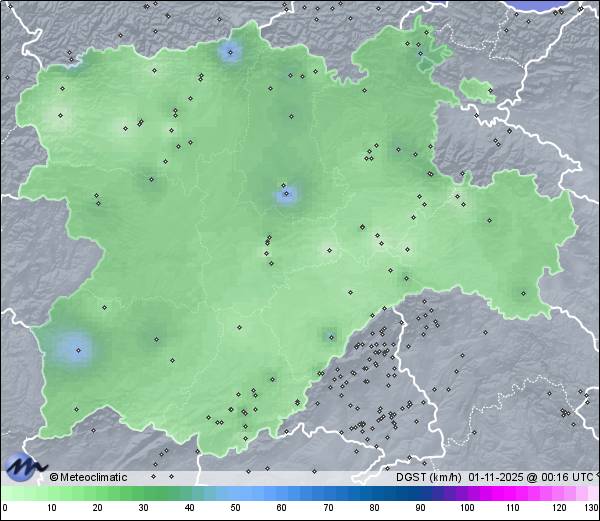Click the pale blue spot in south-central area
Screen dimensions: 600x521
pos(328,334)
